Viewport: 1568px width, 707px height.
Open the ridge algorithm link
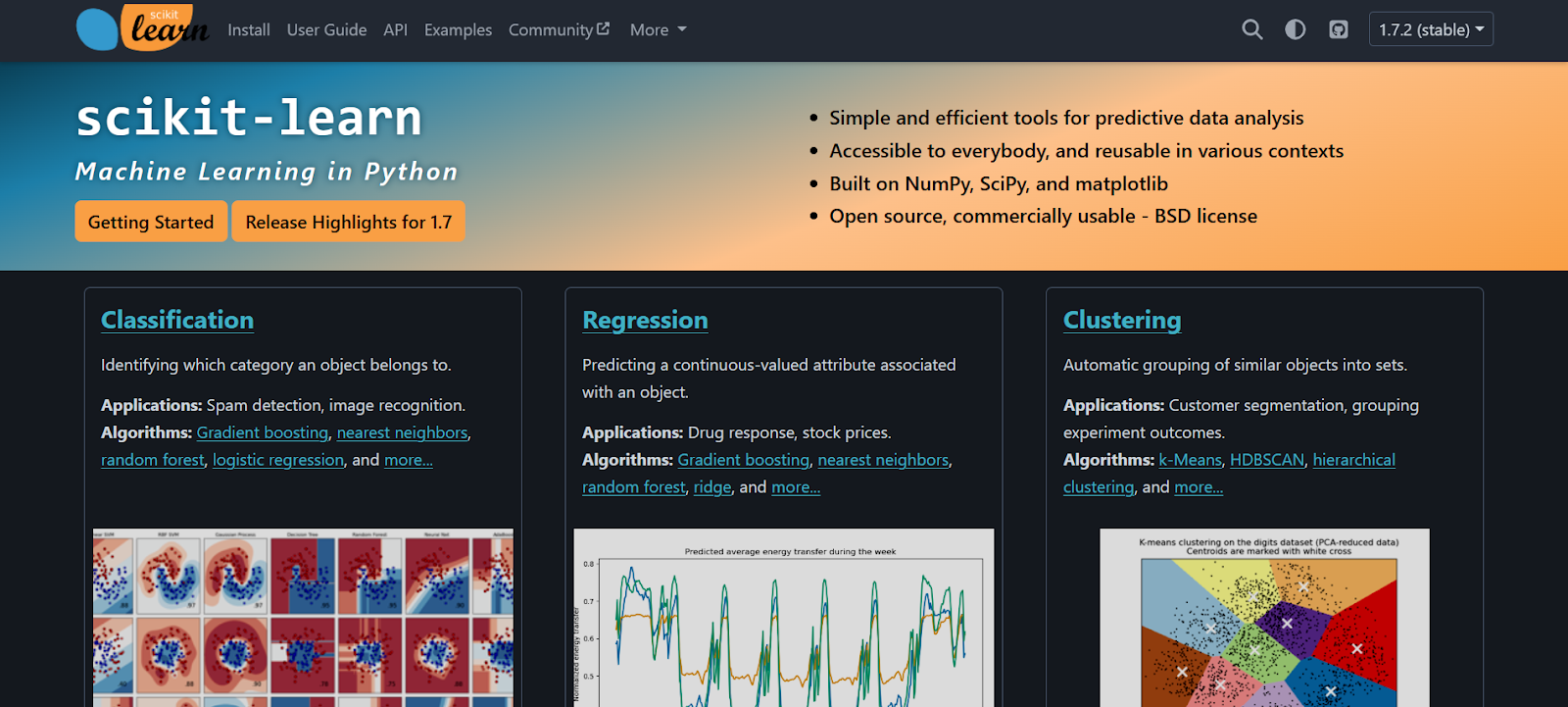point(712,487)
